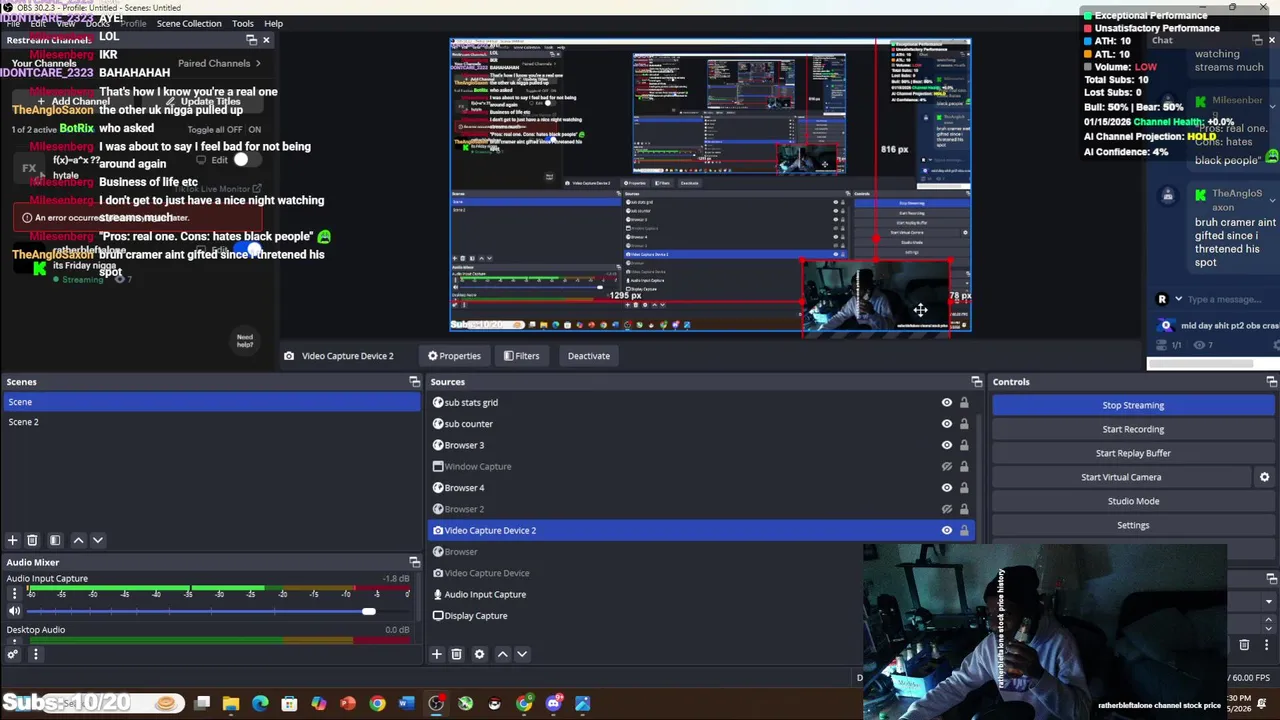This screenshot has width=1280, height=720.
Task: Open Properties for selected source
Action: 454,356
